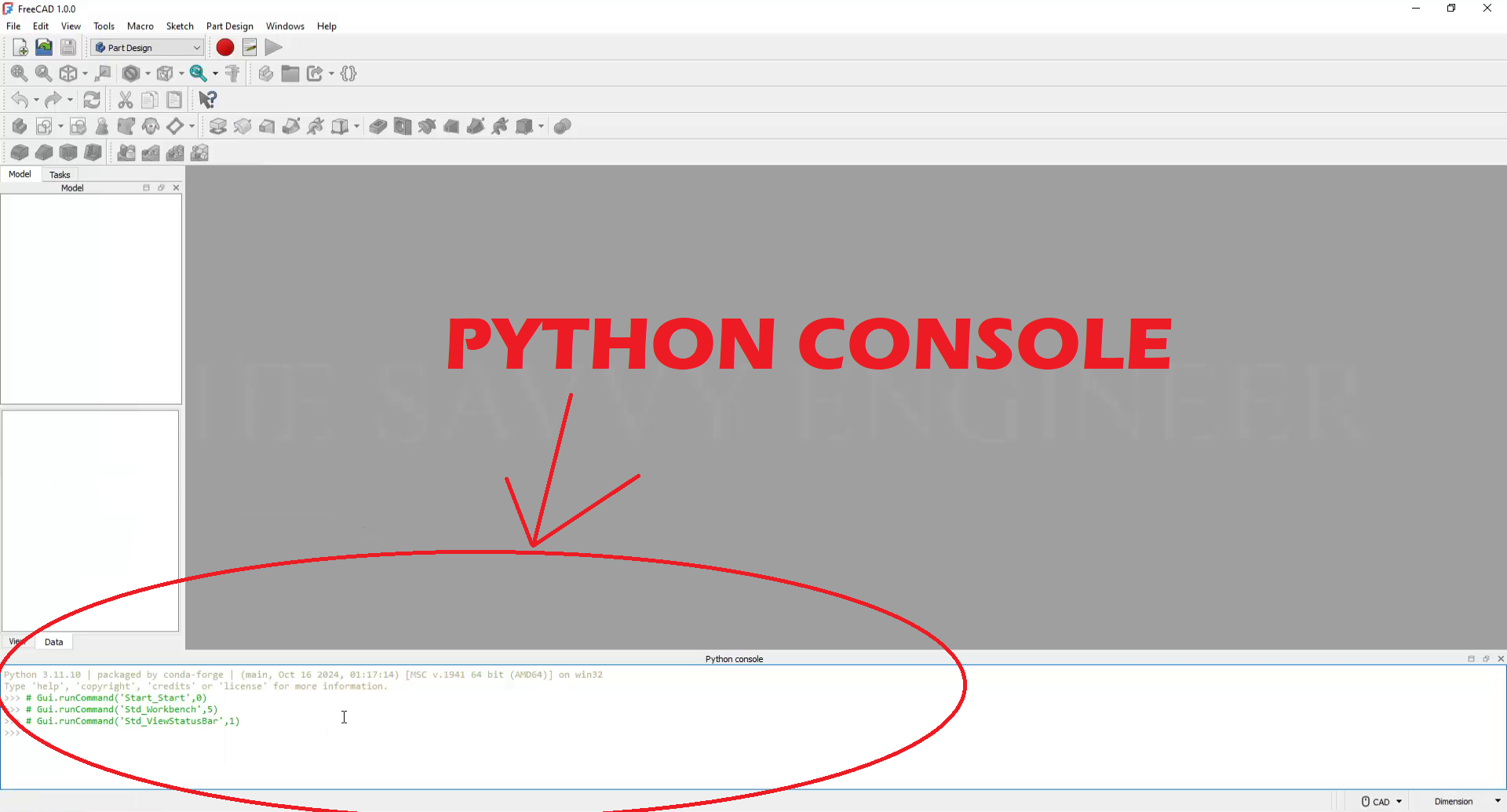Viewport: 1507px width, 812px height.
Task: Open the Macros dialog icon
Action: tap(250, 48)
